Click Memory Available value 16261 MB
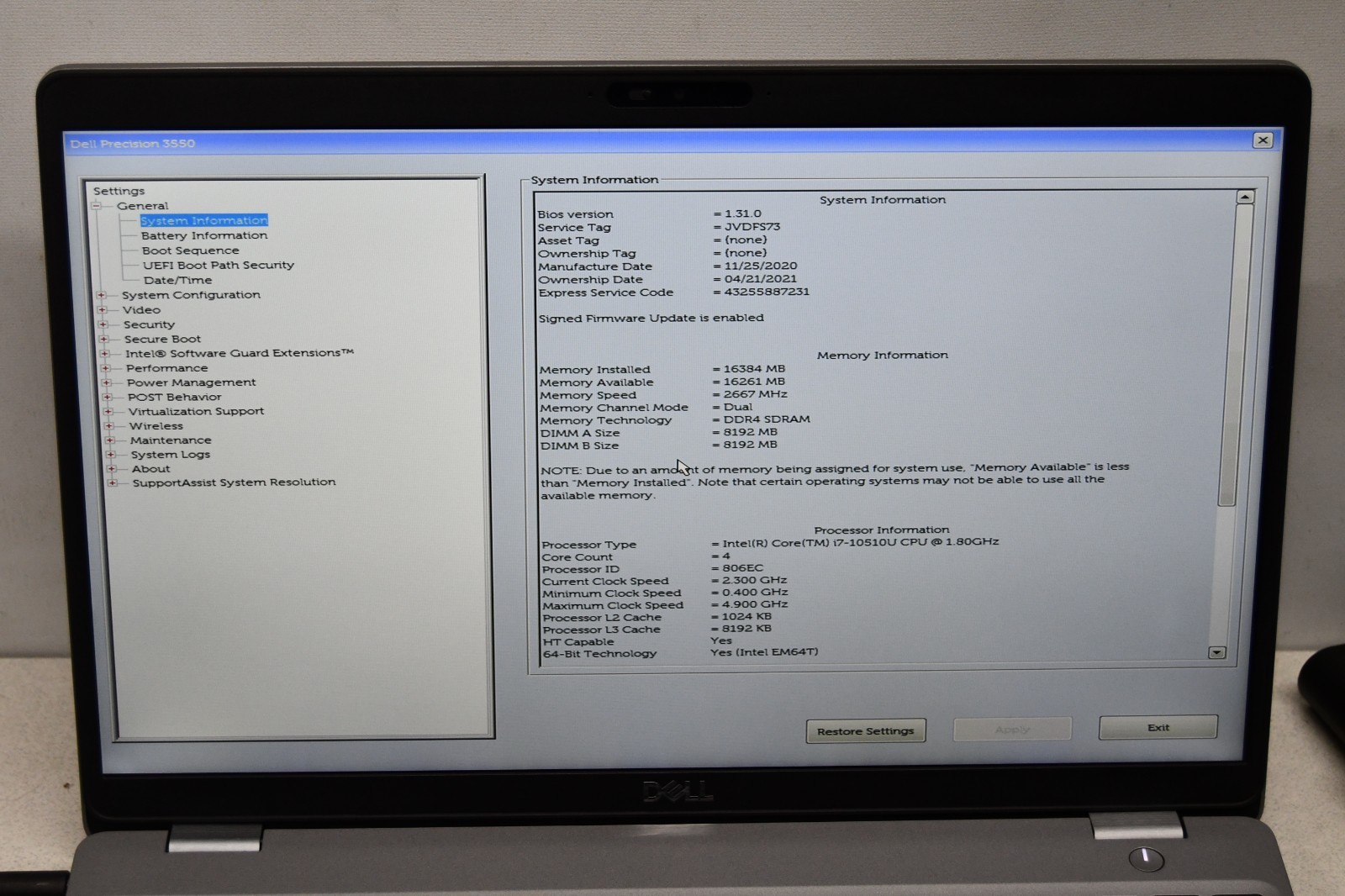The height and width of the screenshot is (896, 1345). [754, 381]
